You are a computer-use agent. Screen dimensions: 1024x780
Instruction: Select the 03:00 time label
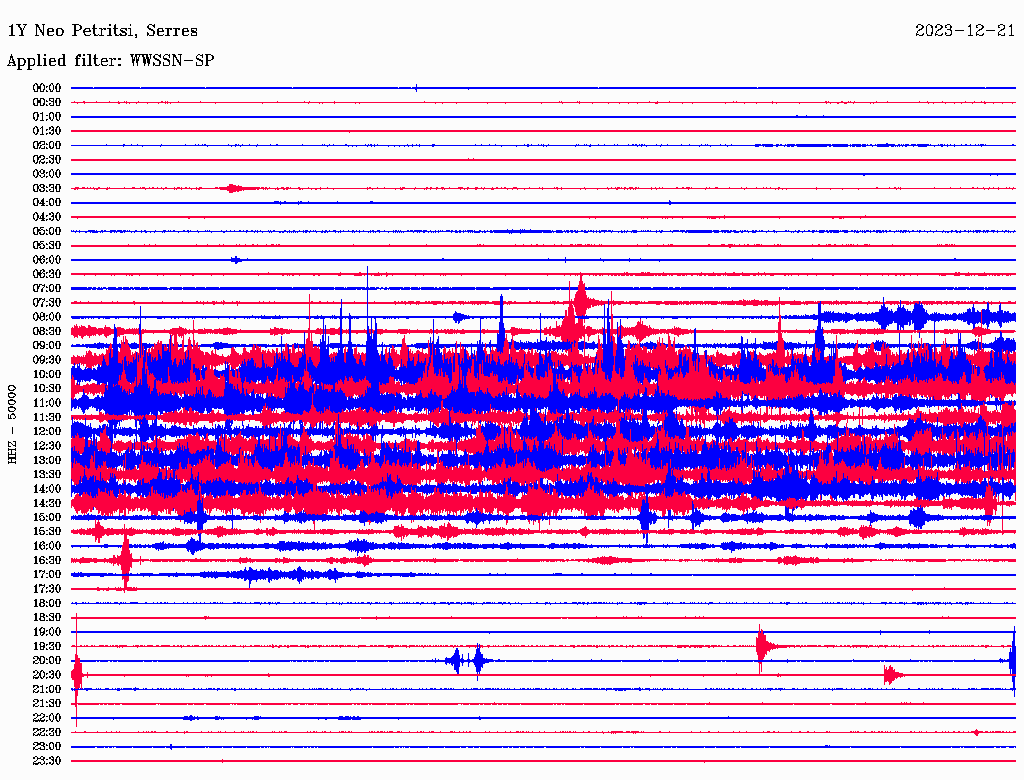[x=47, y=174]
